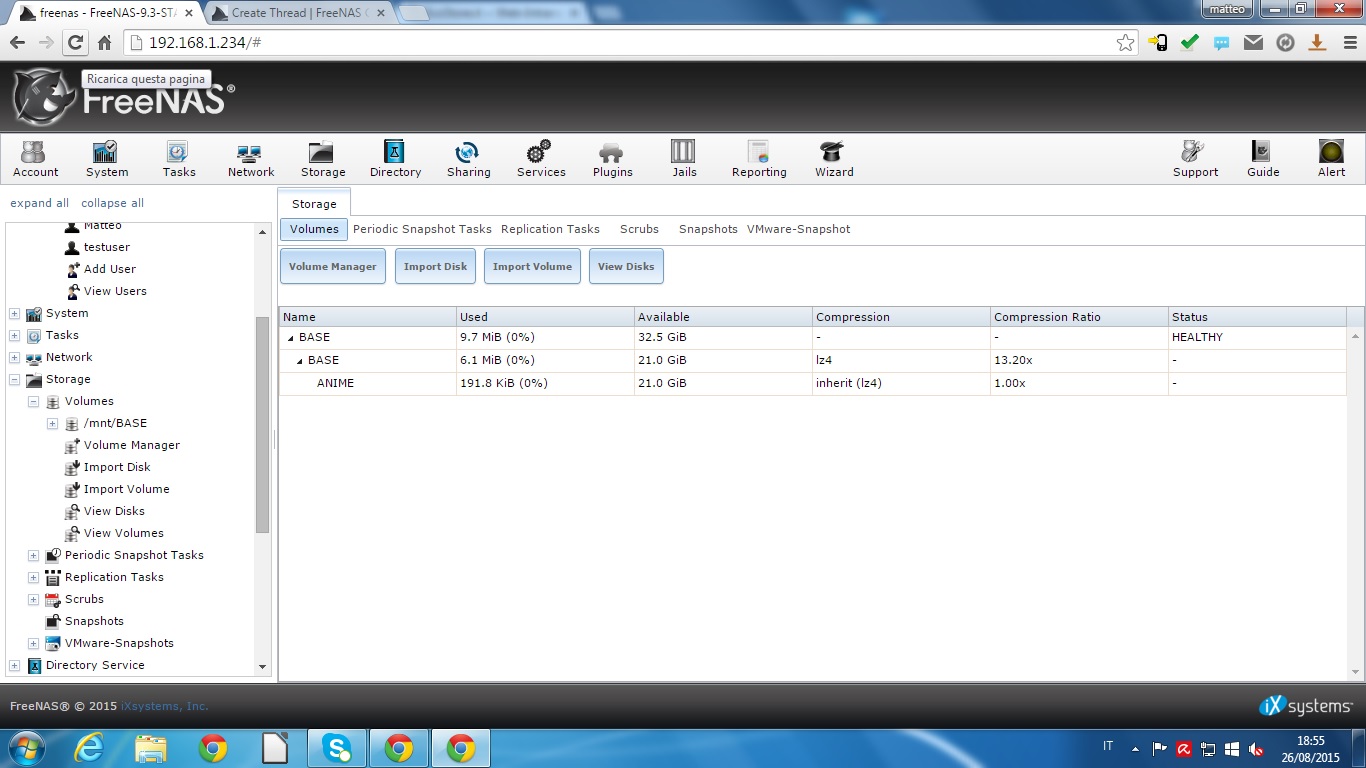Open the Services toolbar icon
The height and width of the screenshot is (768, 1366).
click(x=541, y=158)
